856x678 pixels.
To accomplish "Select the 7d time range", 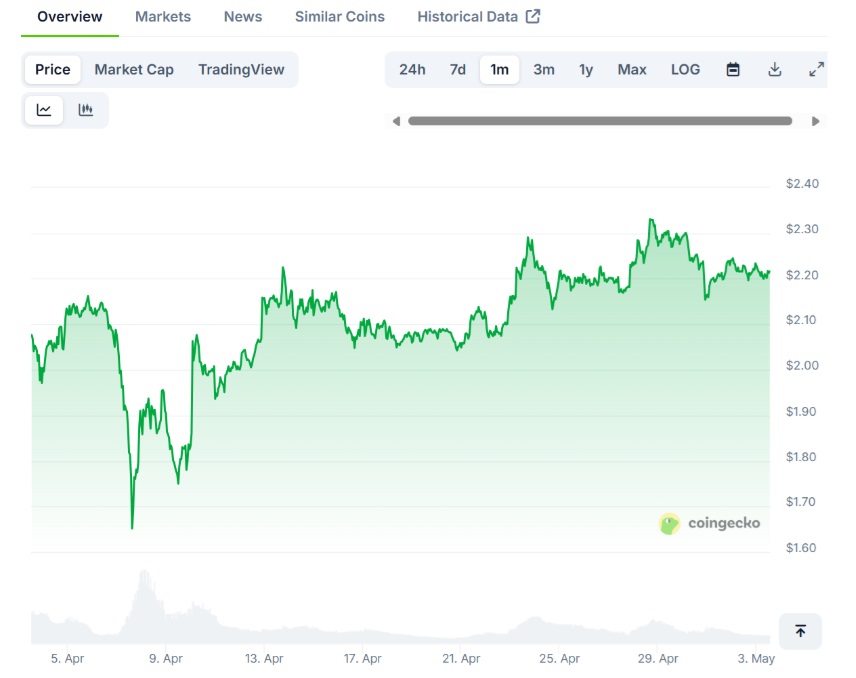I will pos(457,70).
